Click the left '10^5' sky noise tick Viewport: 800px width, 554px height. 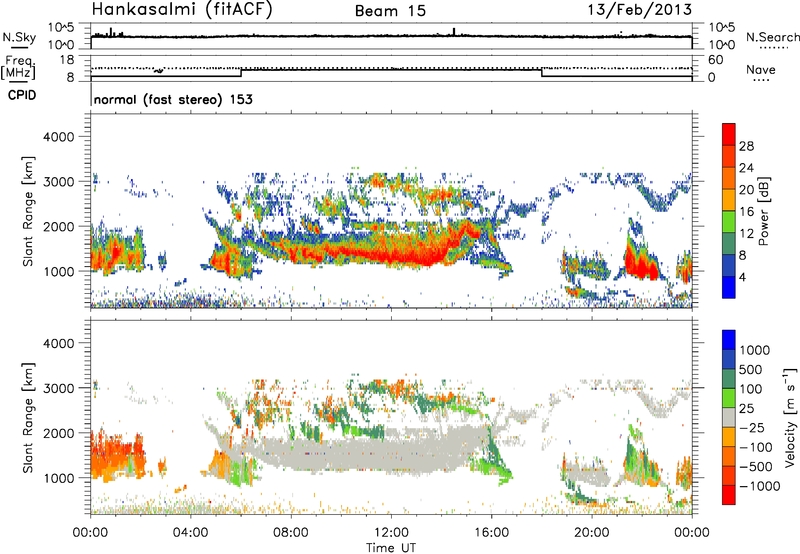(61, 27)
